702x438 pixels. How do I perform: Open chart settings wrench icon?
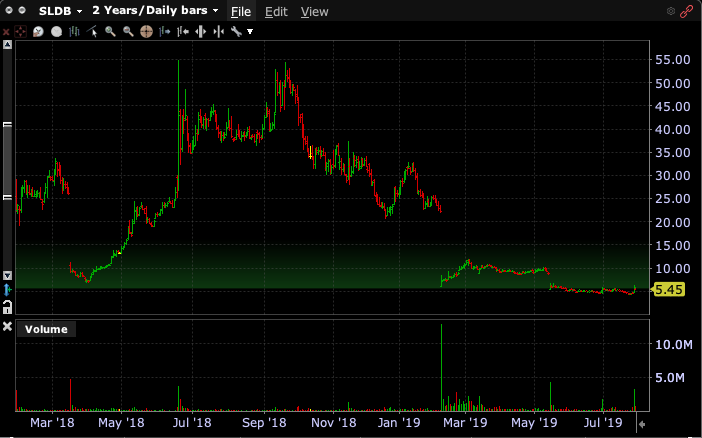tap(236, 31)
